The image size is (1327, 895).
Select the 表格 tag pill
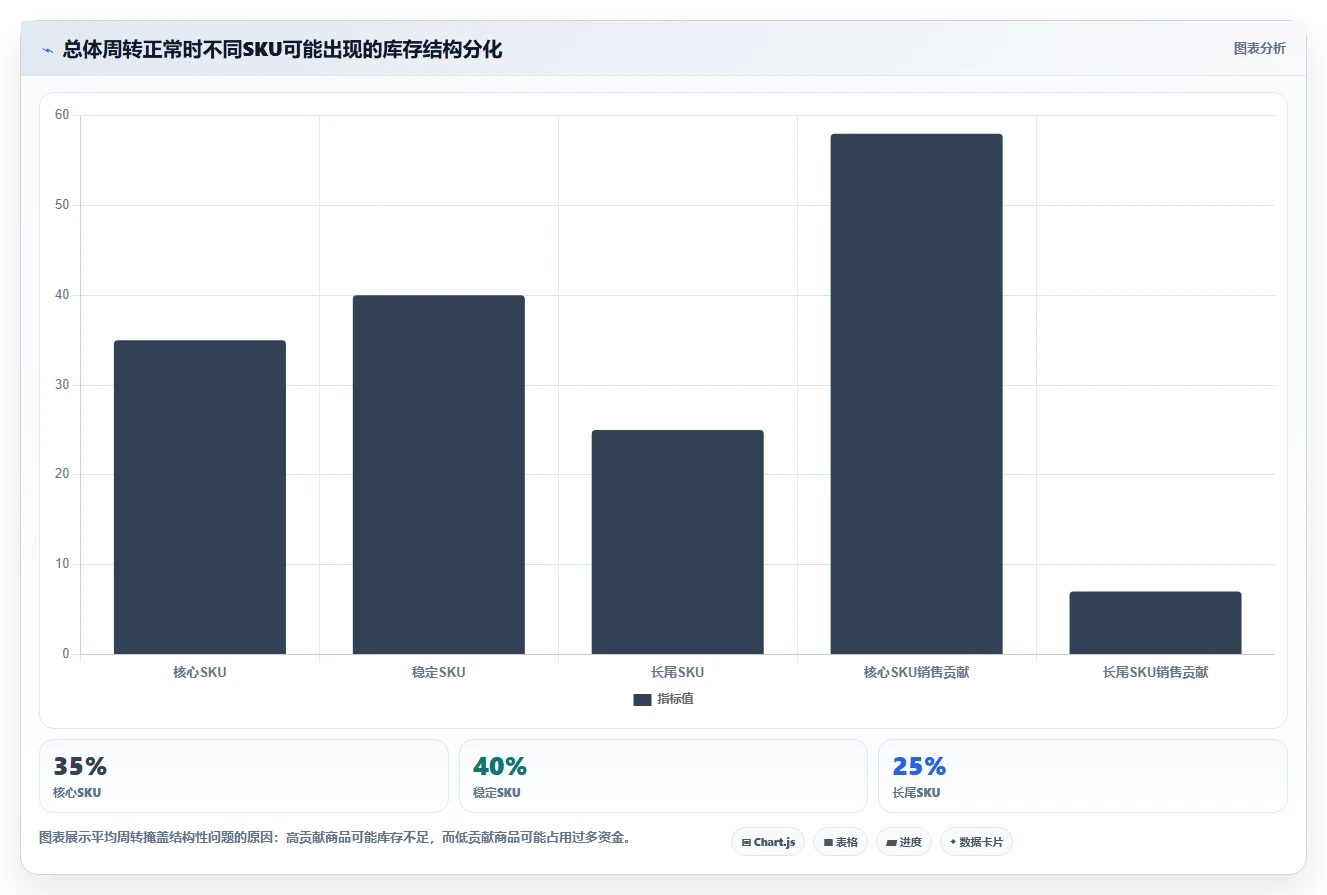841,842
